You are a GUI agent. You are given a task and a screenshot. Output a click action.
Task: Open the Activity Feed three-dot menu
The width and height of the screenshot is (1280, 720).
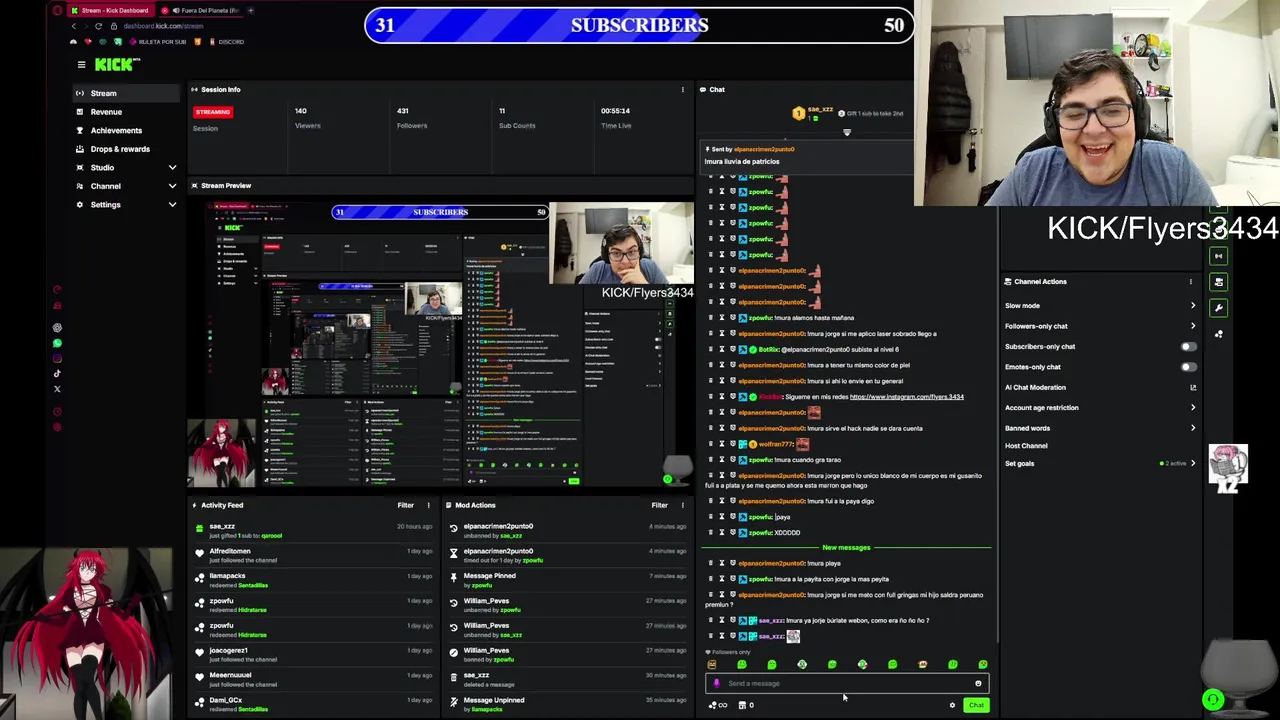tap(428, 505)
